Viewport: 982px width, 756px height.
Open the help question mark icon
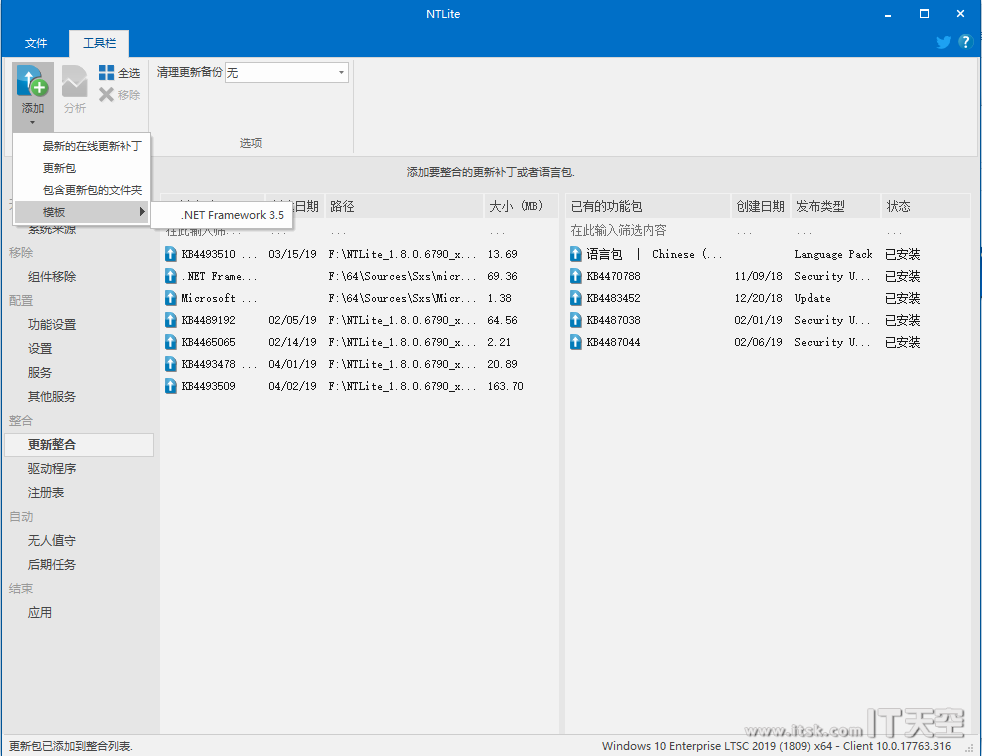click(965, 42)
